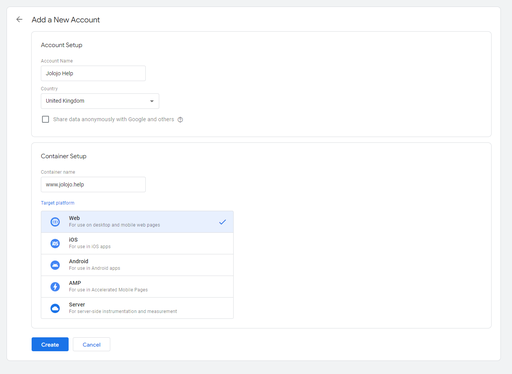Click Share data anonymously with Google text
The width and height of the screenshot is (512, 374).
click(x=113, y=119)
